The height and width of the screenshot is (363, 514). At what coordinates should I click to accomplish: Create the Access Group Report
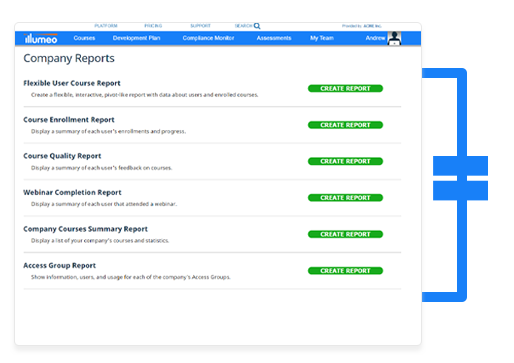[x=345, y=271]
